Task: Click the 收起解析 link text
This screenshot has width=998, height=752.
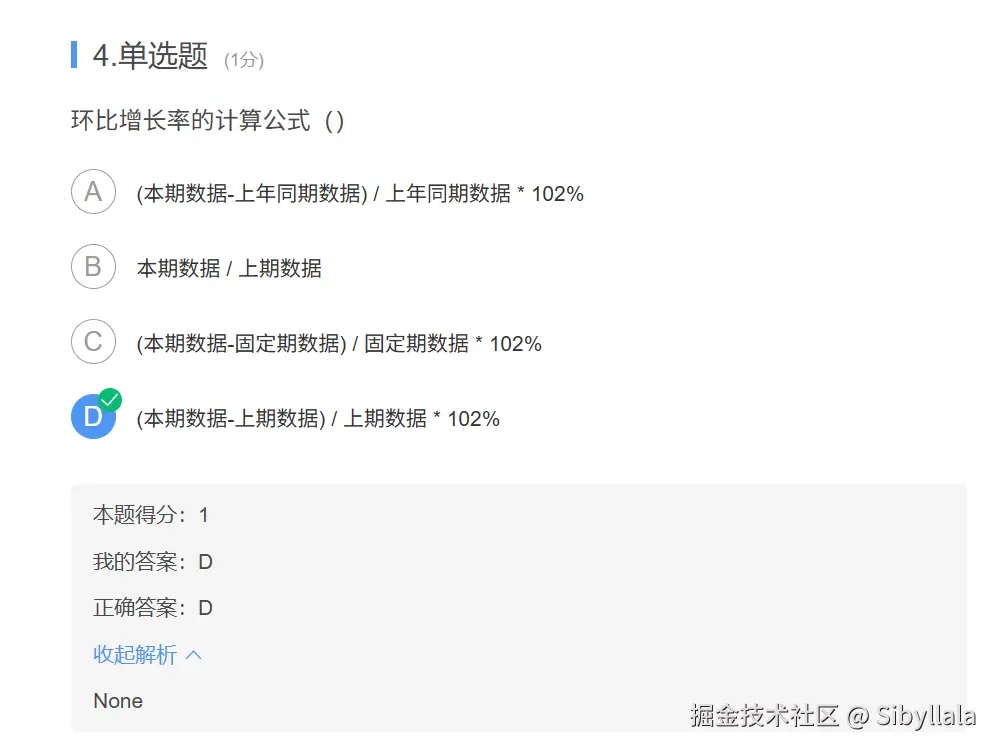Action: 135,655
